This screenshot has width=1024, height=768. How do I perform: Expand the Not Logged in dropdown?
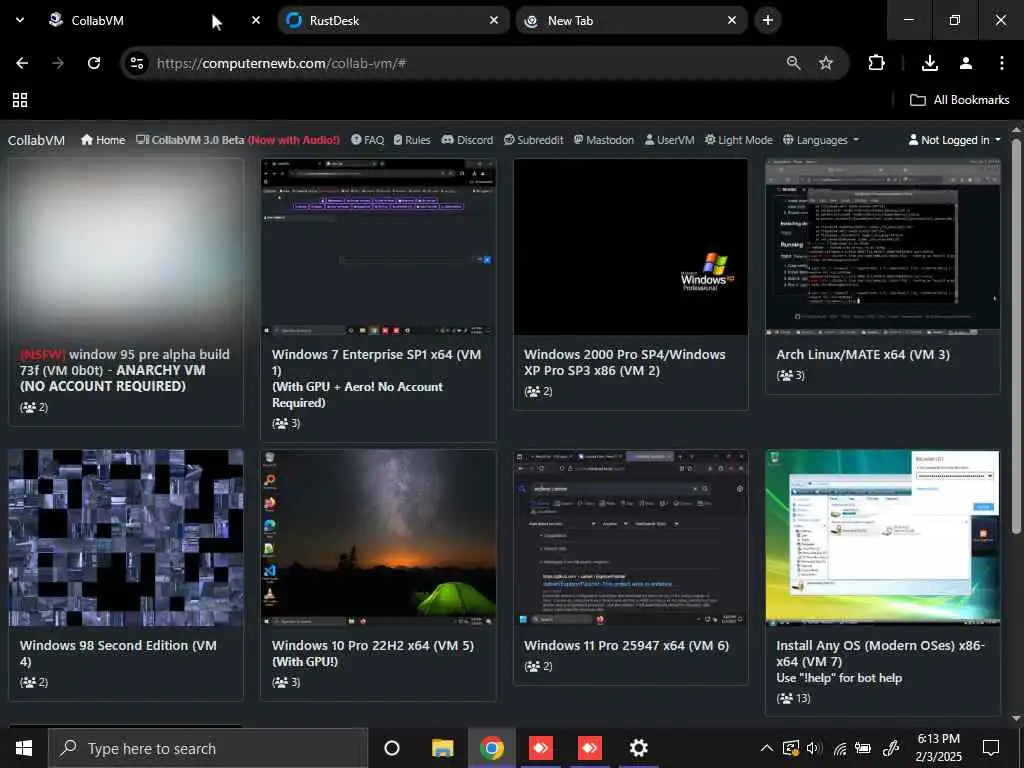coord(954,140)
